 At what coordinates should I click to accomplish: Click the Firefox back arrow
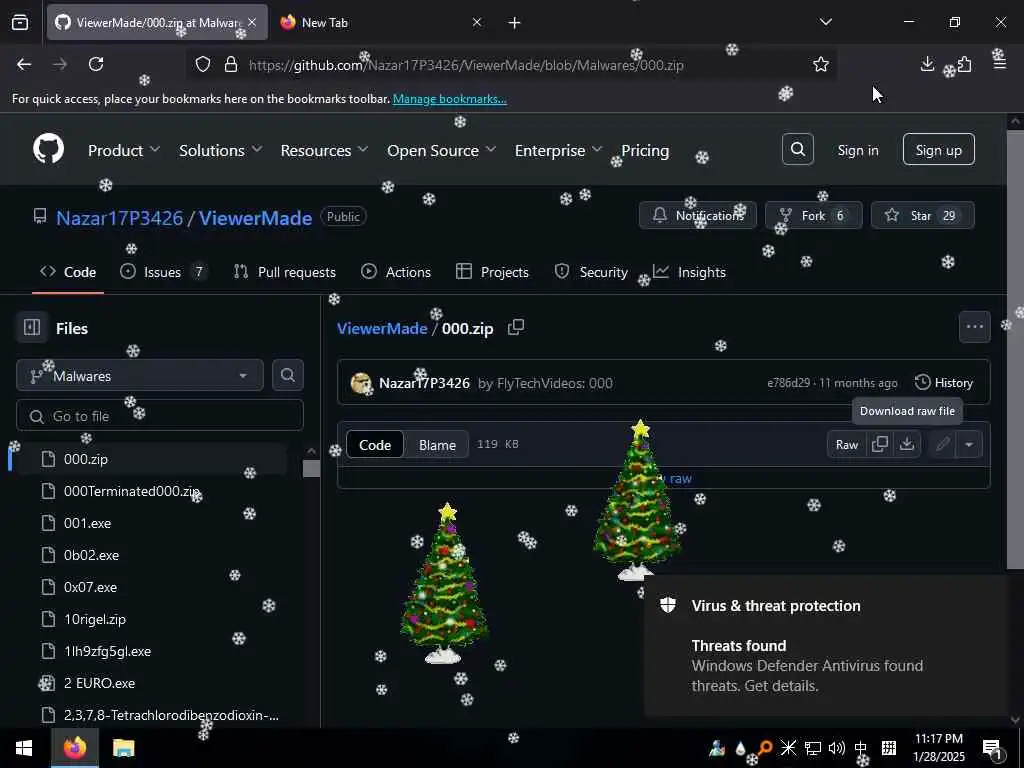pyautogui.click(x=24, y=64)
